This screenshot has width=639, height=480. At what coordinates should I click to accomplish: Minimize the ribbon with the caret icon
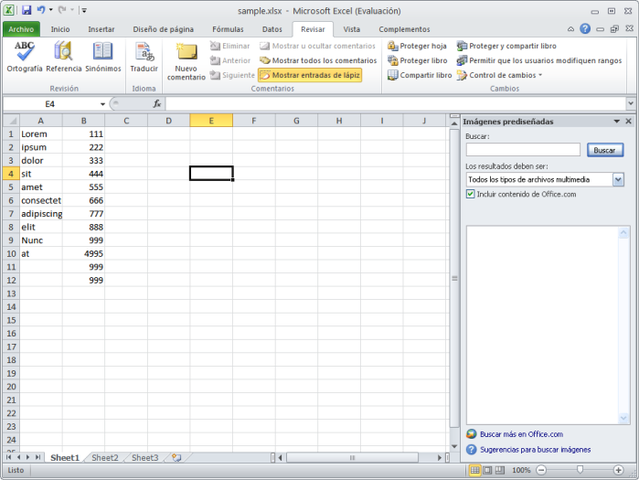(571, 29)
